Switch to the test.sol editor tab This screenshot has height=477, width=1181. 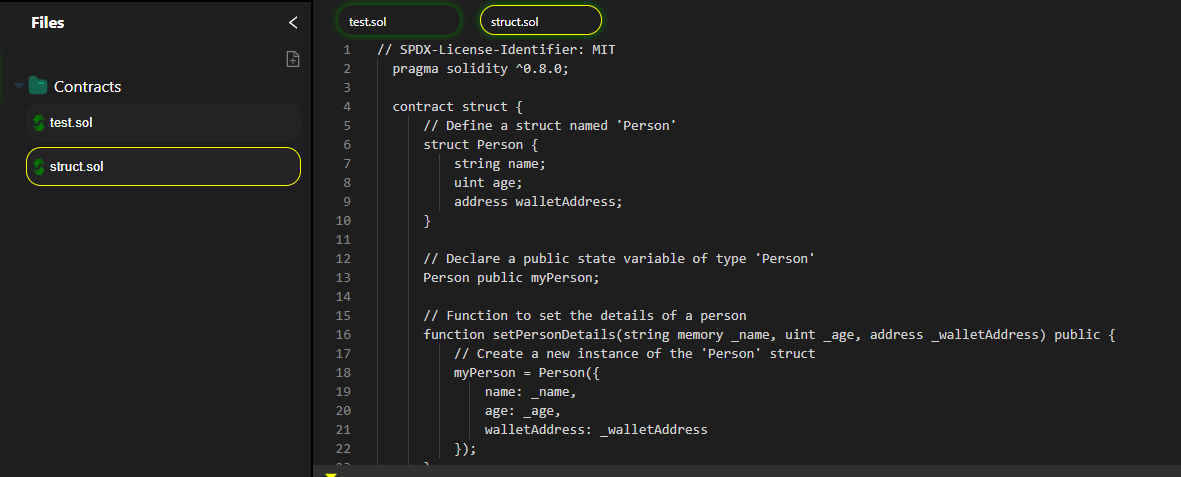pyautogui.click(x=399, y=21)
